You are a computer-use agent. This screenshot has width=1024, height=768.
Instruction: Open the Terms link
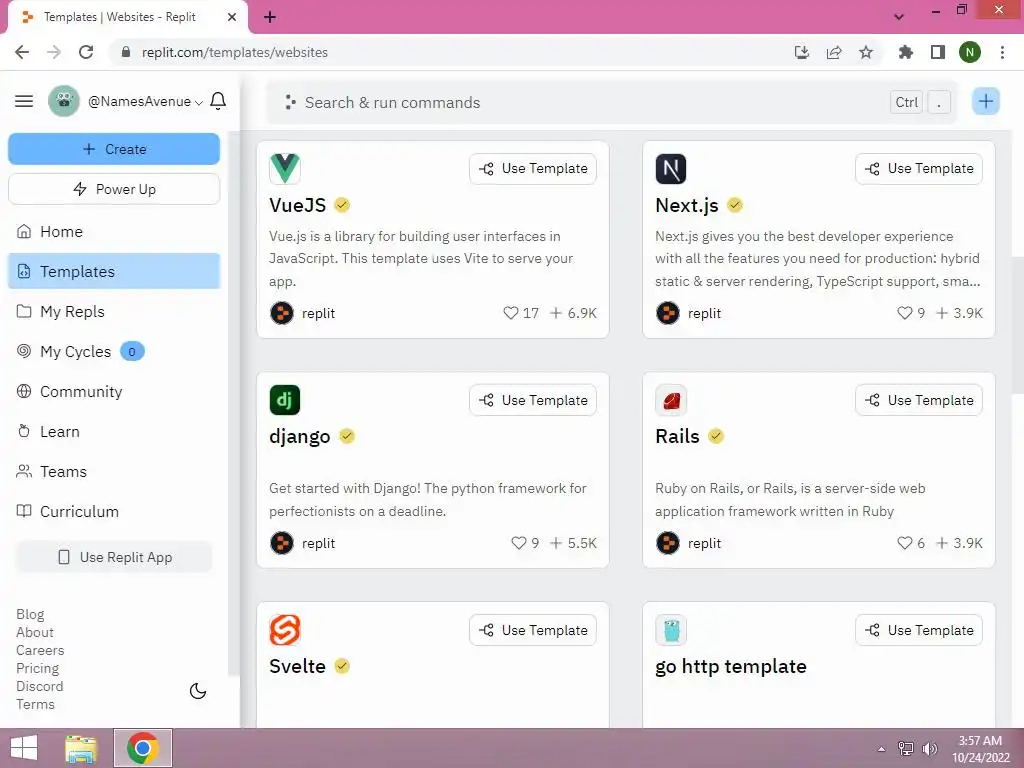(35, 704)
